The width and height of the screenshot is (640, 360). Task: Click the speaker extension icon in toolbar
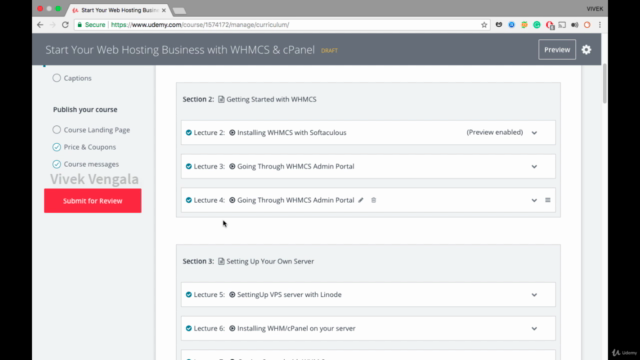click(575, 25)
